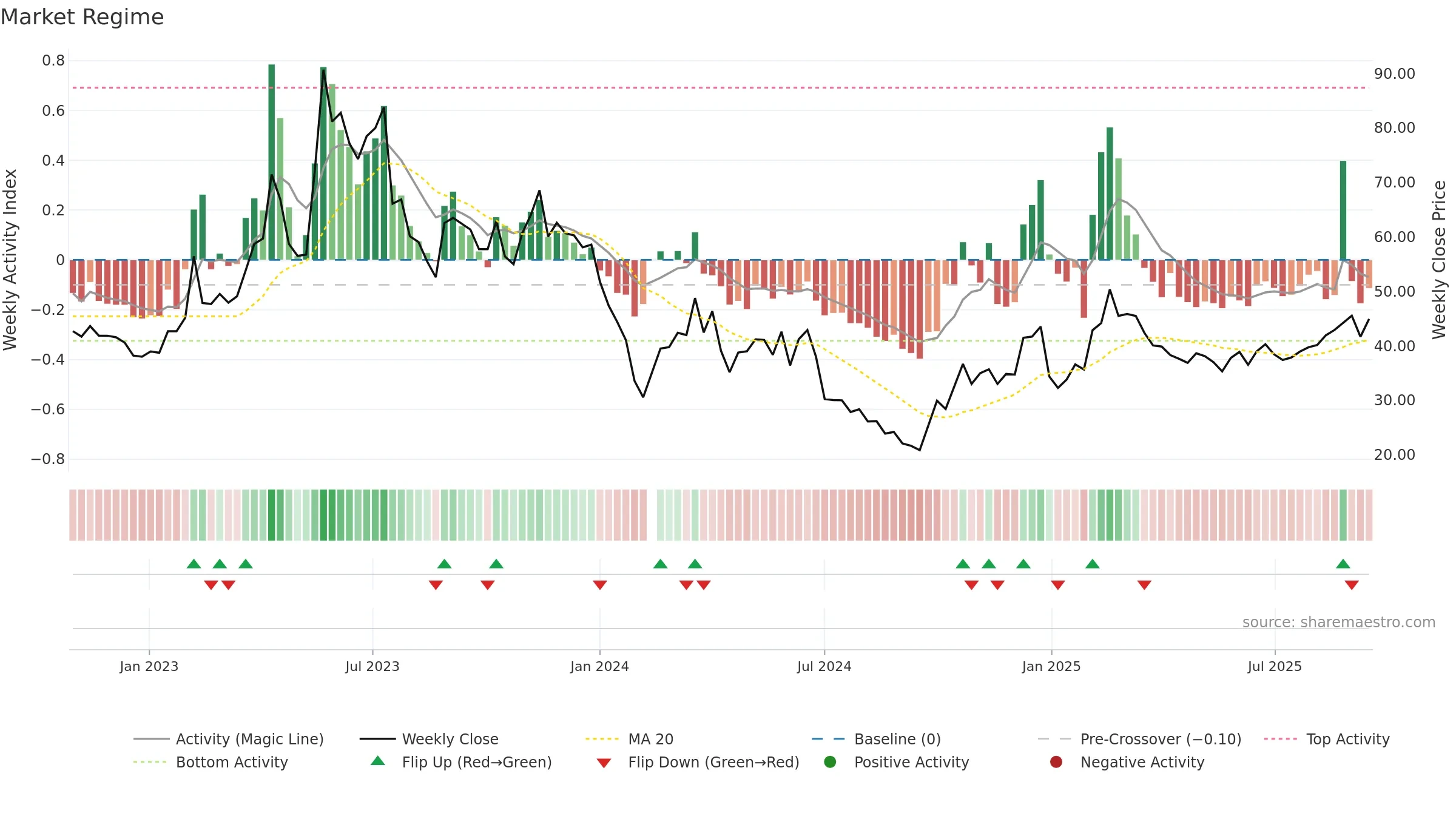
Task: Click the Jan 2024 axis label
Action: (x=599, y=666)
